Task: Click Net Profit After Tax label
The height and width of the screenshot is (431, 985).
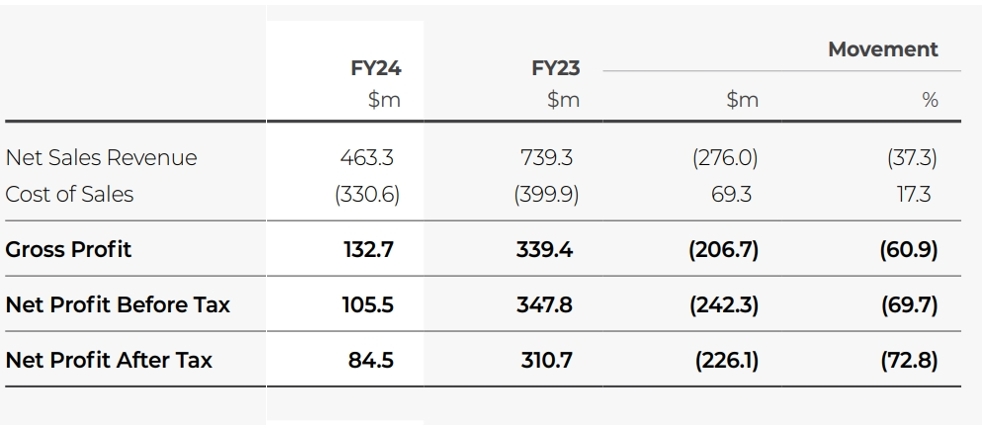Action: click(x=109, y=360)
